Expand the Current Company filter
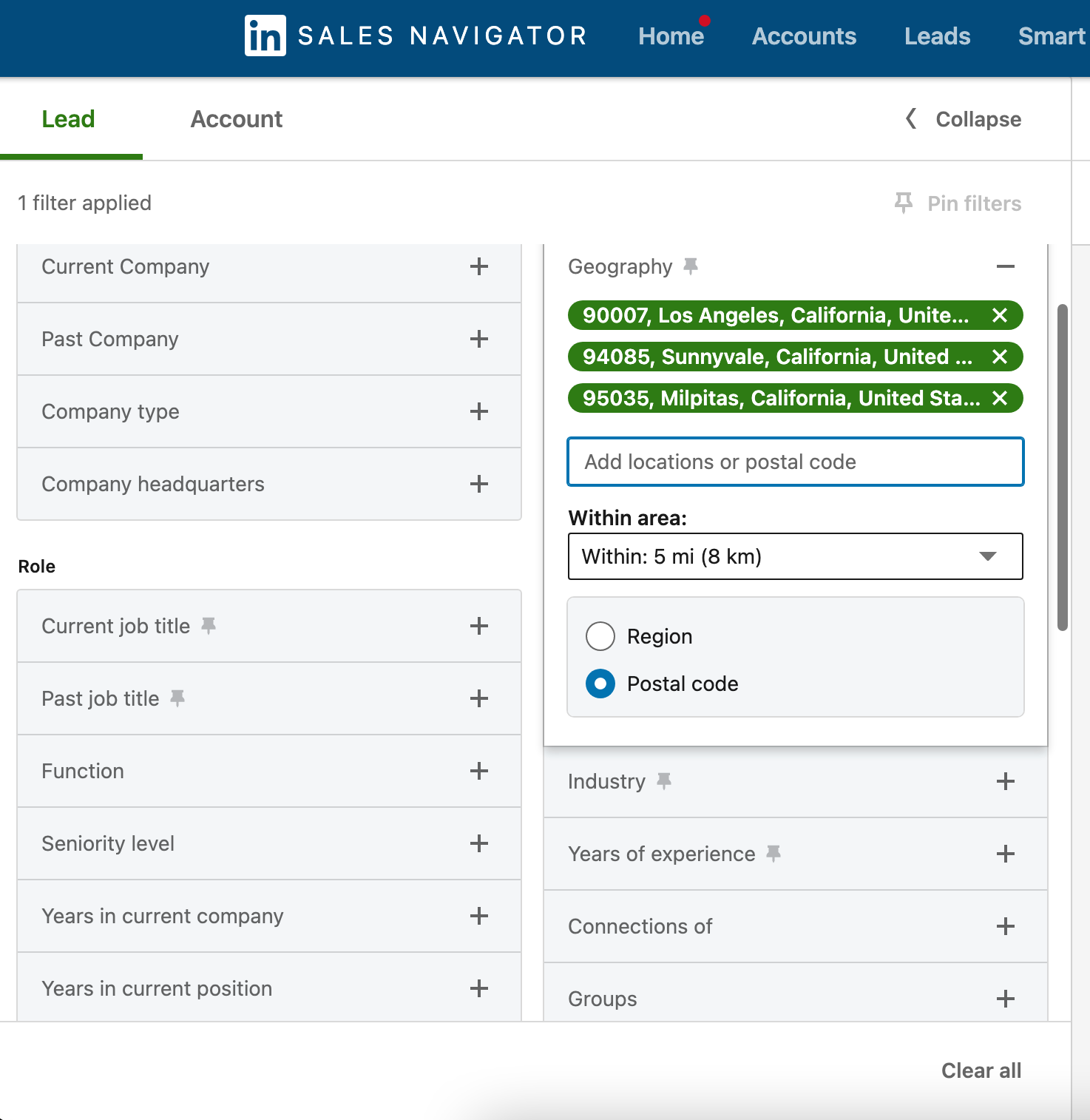The image size is (1090, 1120). click(x=479, y=266)
